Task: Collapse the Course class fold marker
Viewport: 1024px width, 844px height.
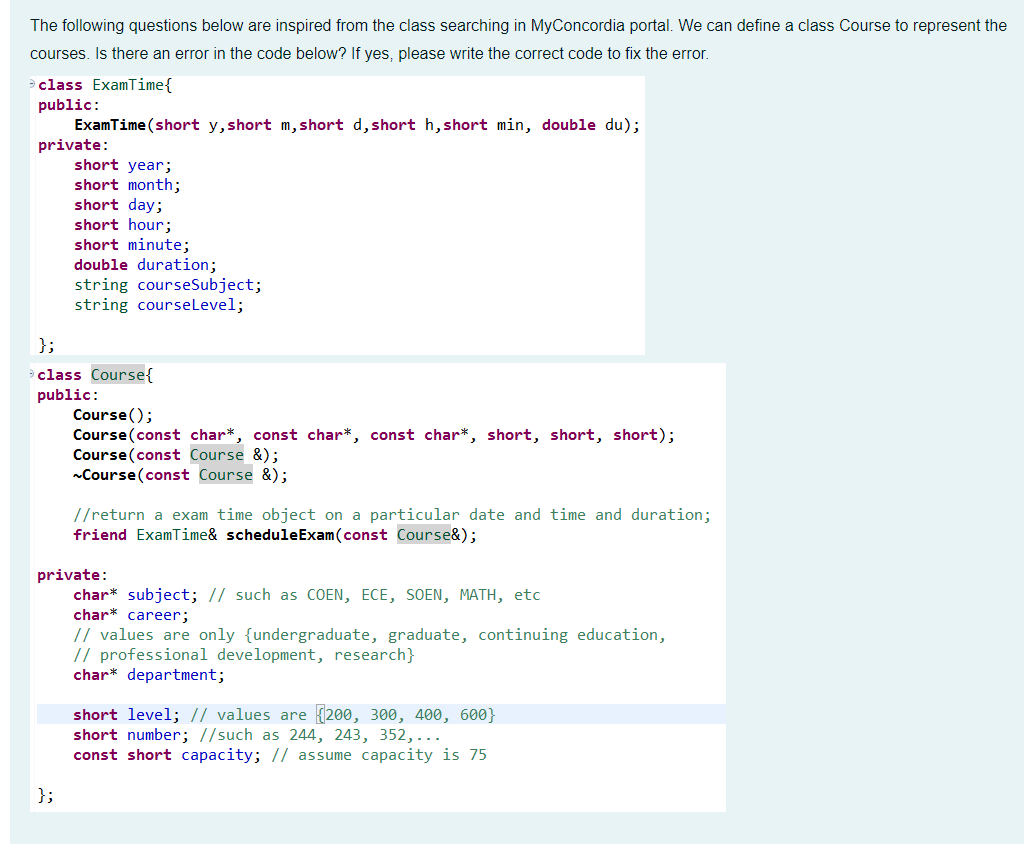Action: 29,373
